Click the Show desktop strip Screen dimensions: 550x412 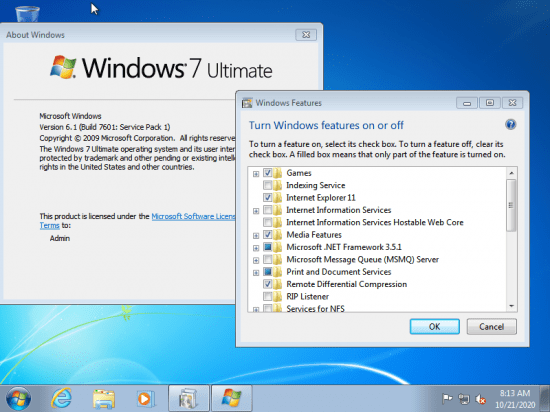pyautogui.click(x=545, y=399)
